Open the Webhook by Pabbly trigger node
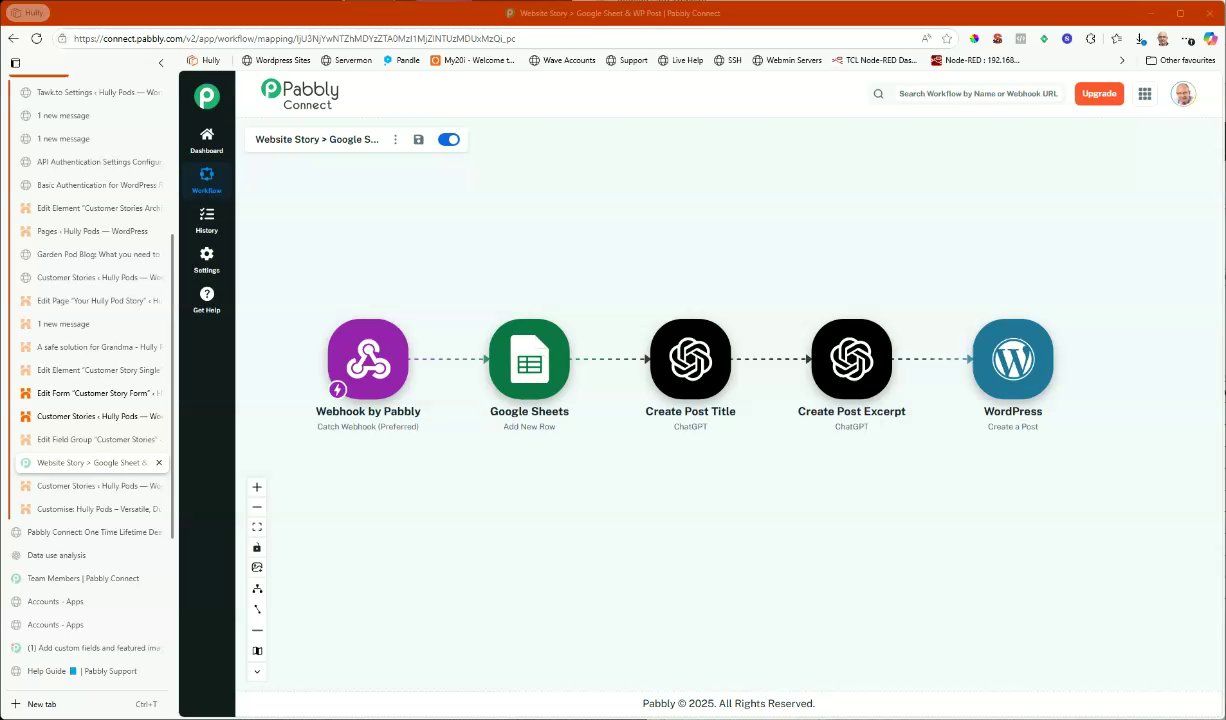Viewport: 1226px width, 720px height. (368, 359)
